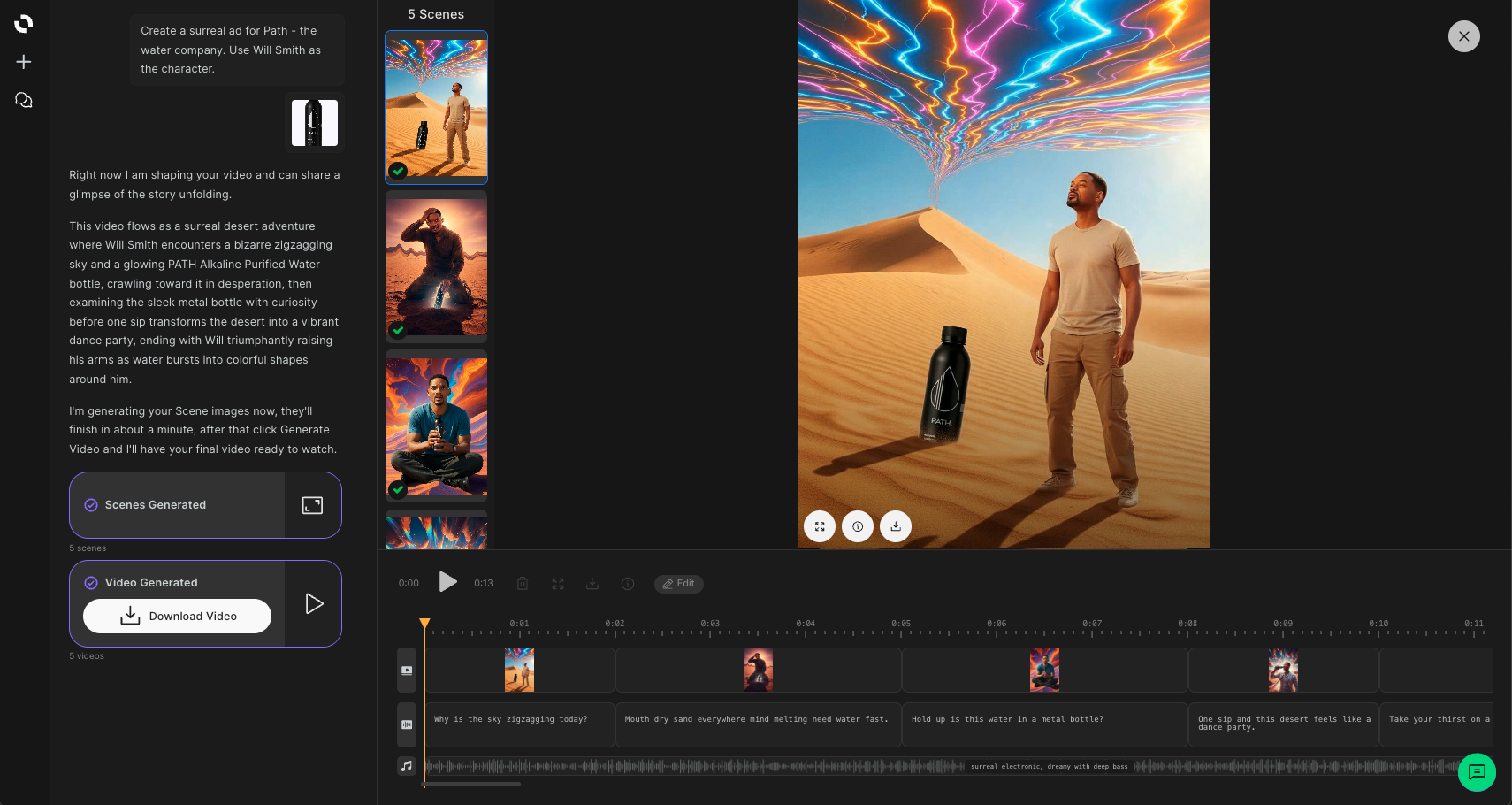Viewport: 1512px width, 805px height.
Task: Toggle the checkmark on the kneeling desert scene
Action: tap(397, 331)
